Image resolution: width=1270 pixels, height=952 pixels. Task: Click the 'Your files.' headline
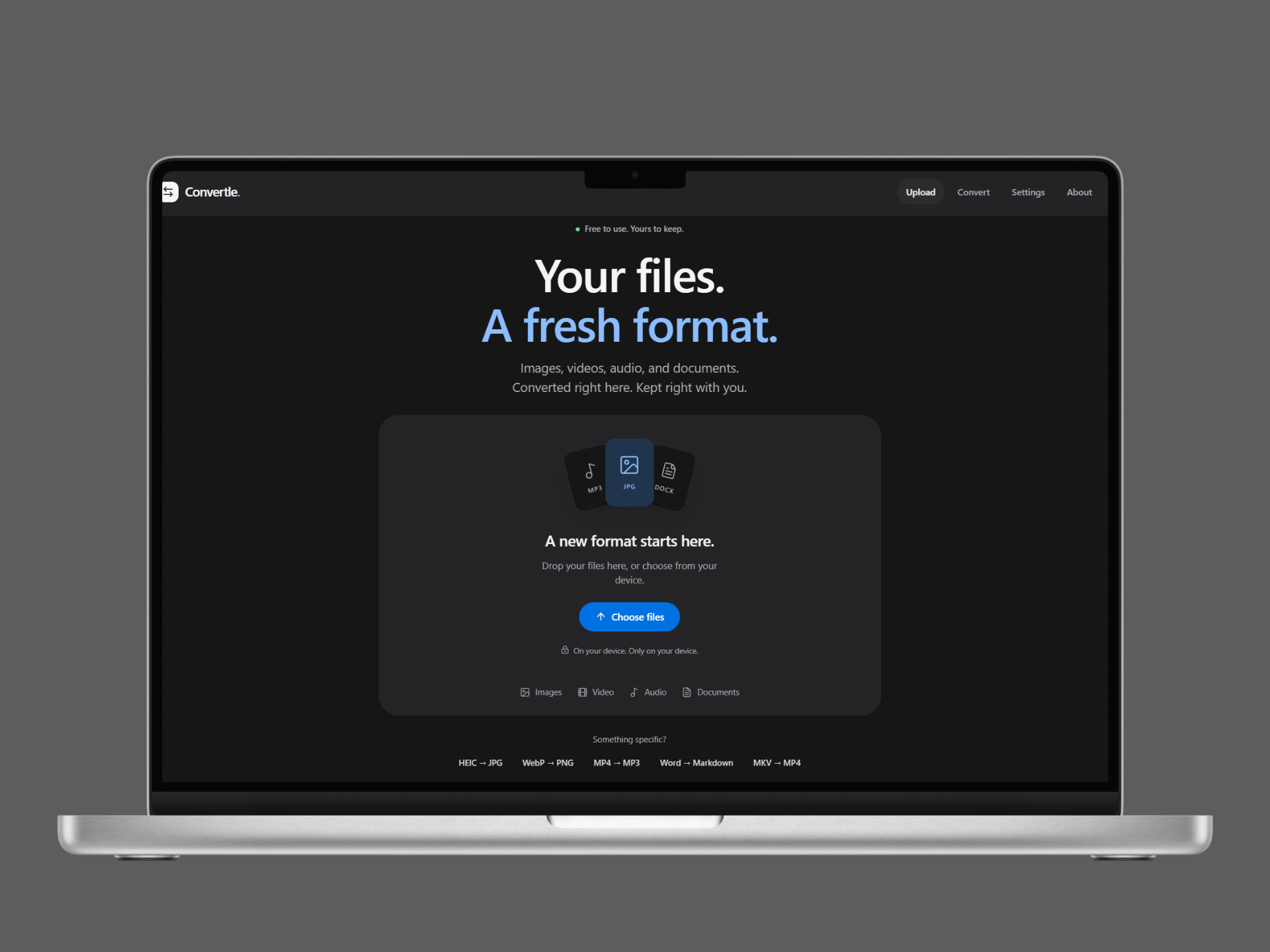(x=629, y=276)
